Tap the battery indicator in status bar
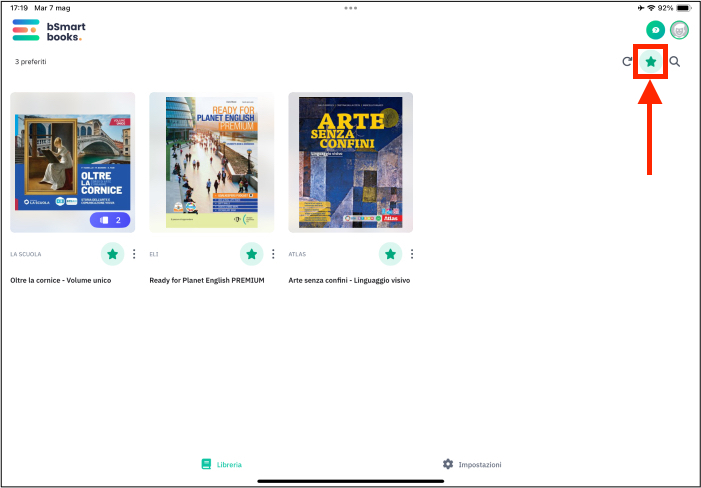This screenshot has height=488, width=701. pyautogui.click(x=684, y=8)
